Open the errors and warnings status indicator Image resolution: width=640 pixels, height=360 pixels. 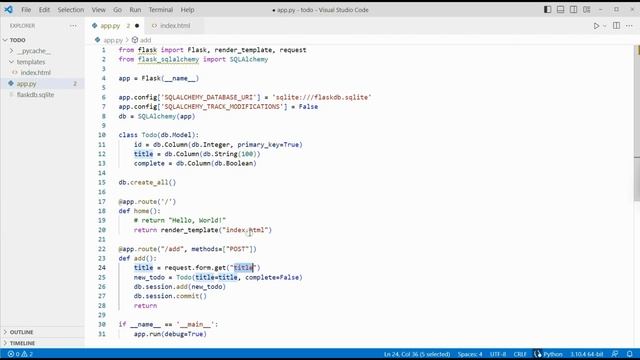pyautogui.click(x=20, y=354)
